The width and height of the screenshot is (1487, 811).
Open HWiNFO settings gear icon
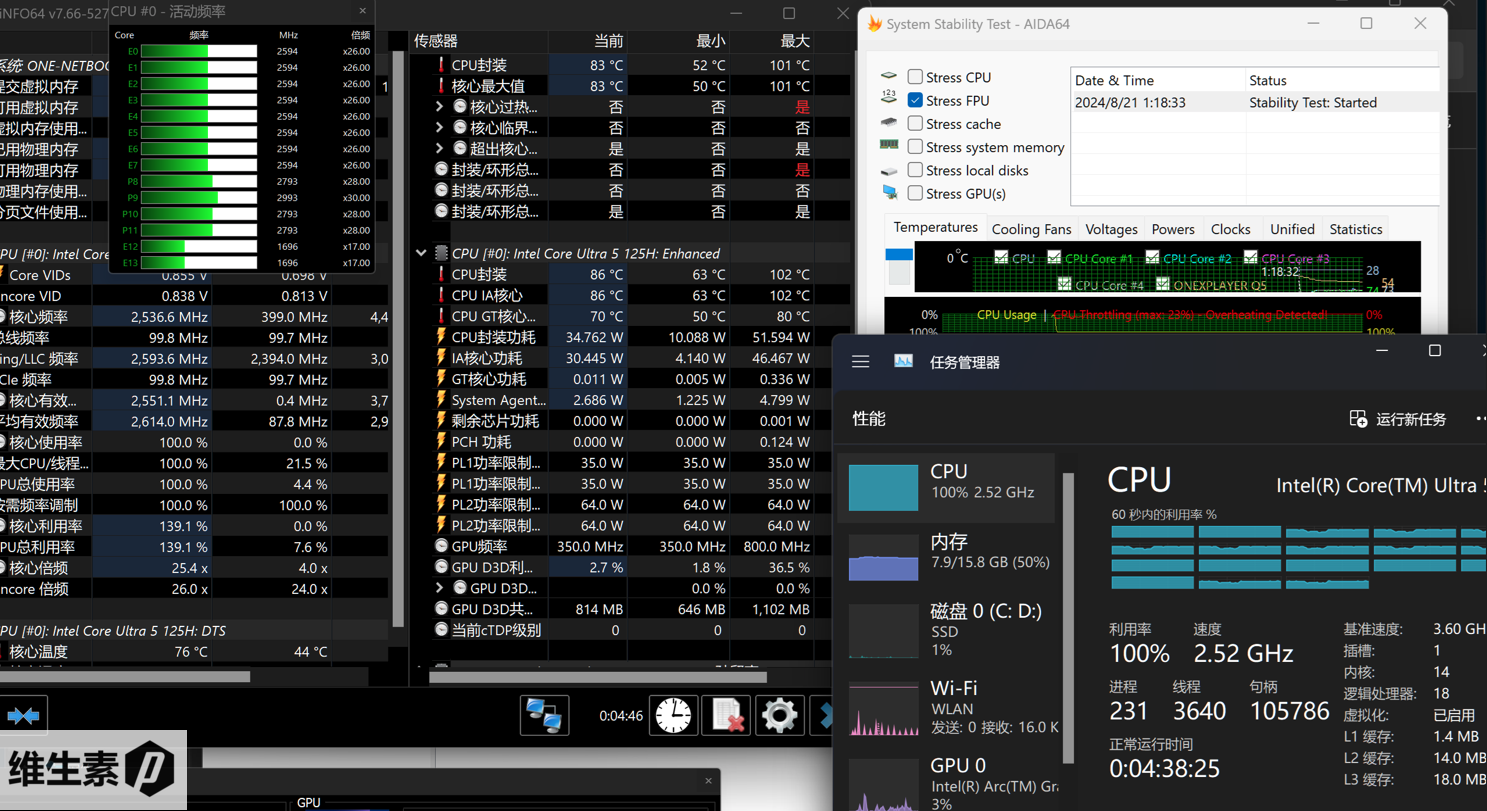(779, 716)
